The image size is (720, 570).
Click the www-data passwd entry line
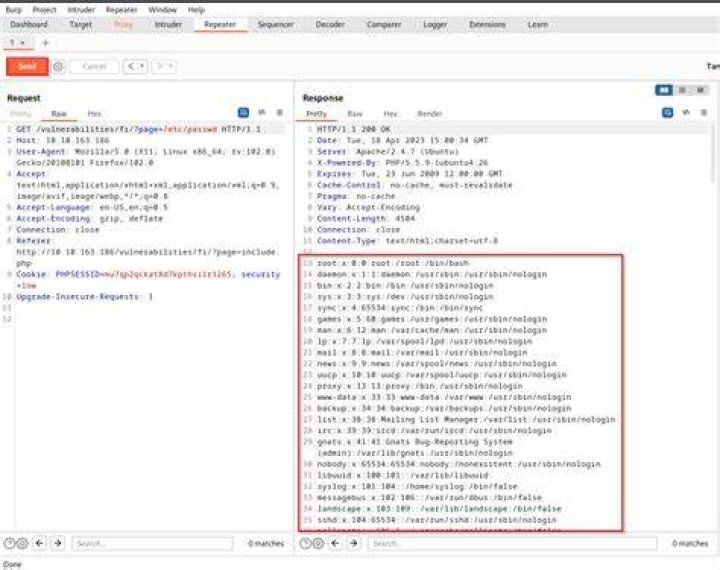[444, 397]
